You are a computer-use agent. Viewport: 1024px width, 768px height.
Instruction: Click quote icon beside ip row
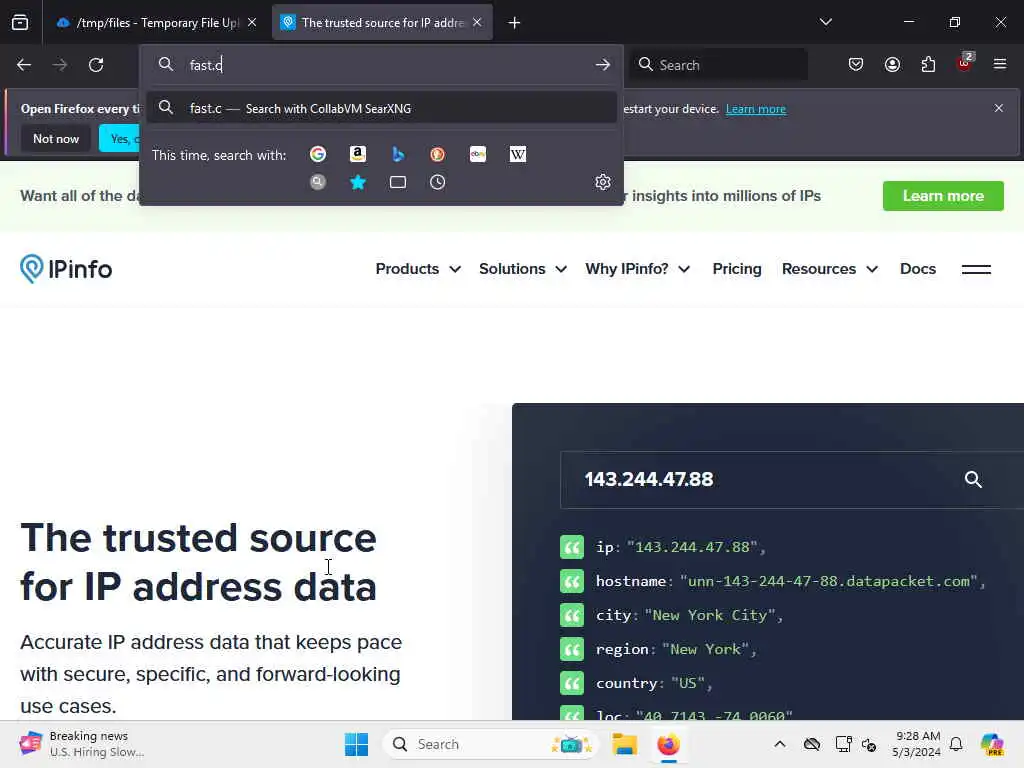pyautogui.click(x=572, y=547)
